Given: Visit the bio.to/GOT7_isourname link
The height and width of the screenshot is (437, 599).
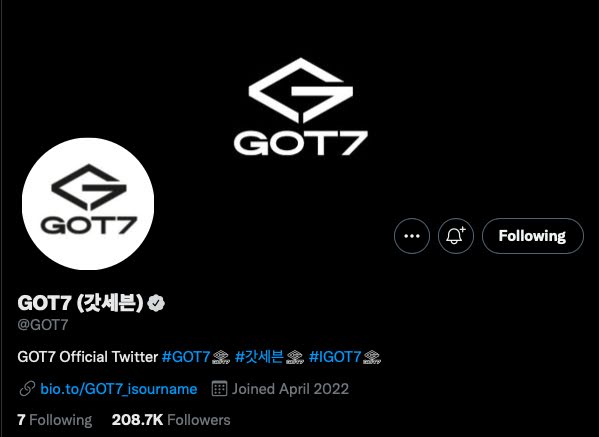Looking at the screenshot, I should click(x=119, y=389).
